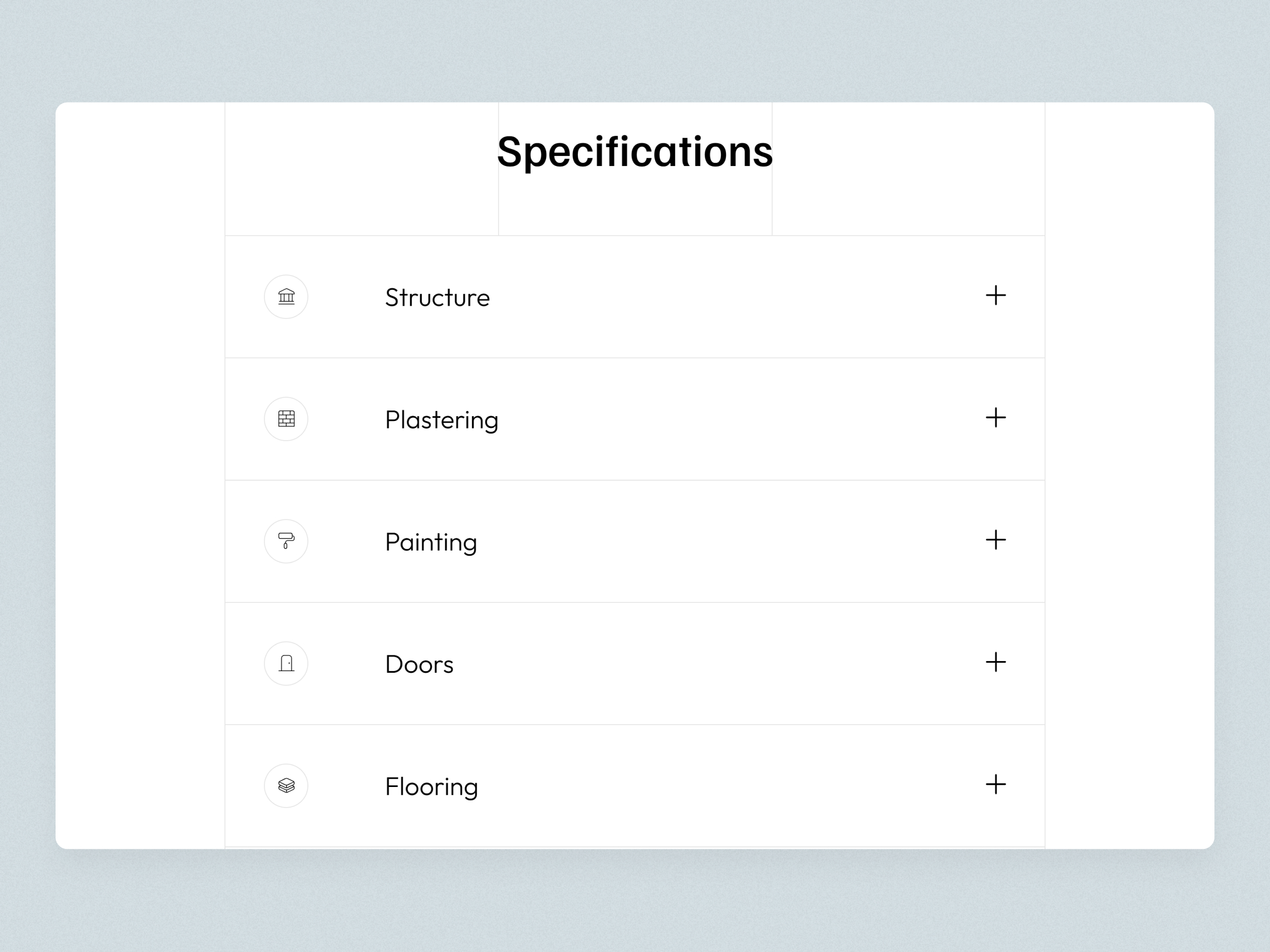Screen dimensions: 1270x952
Task: Expand Plastering section with plus sign
Action: tap(995, 418)
